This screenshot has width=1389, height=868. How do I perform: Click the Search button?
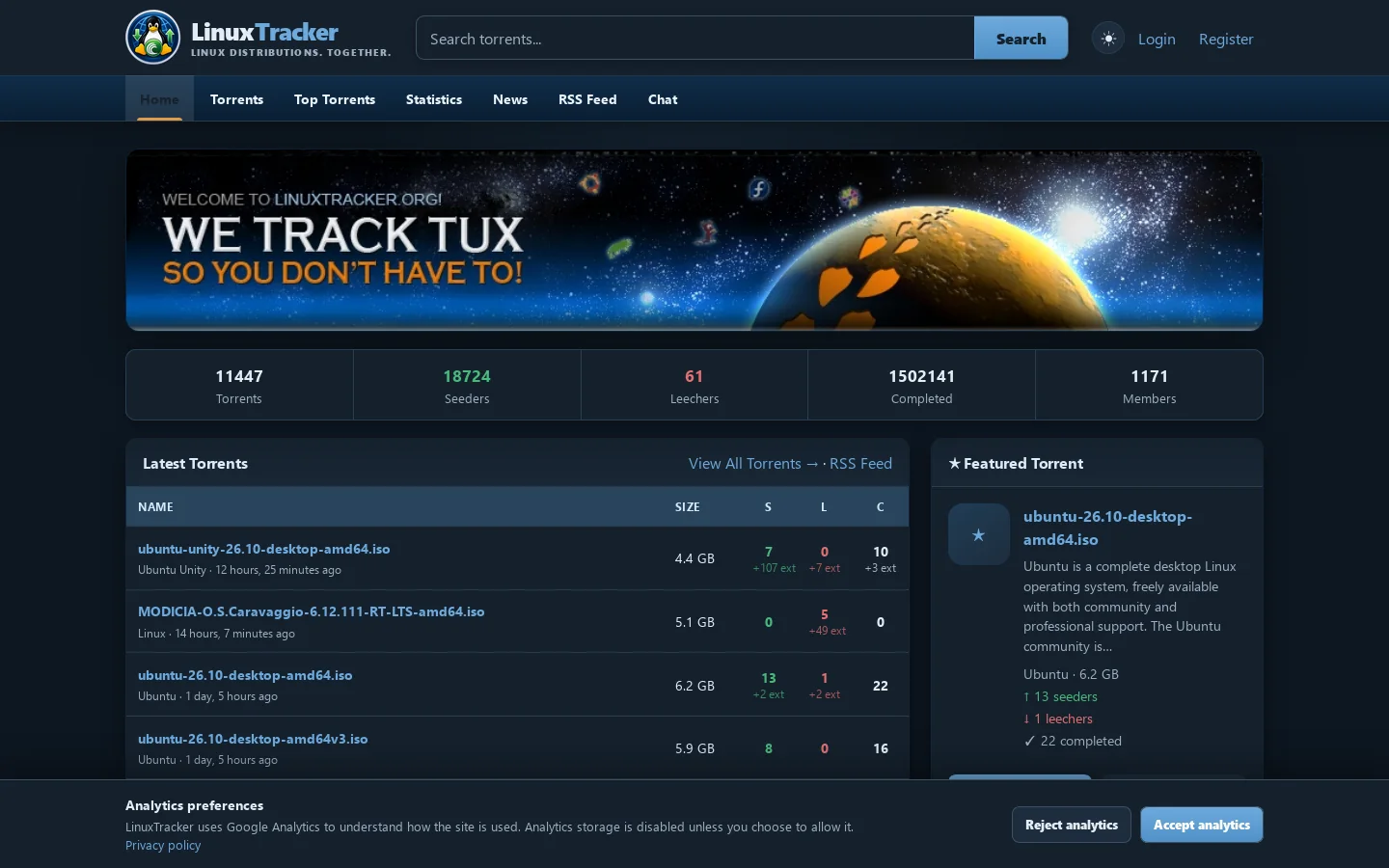click(x=1021, y=39)
